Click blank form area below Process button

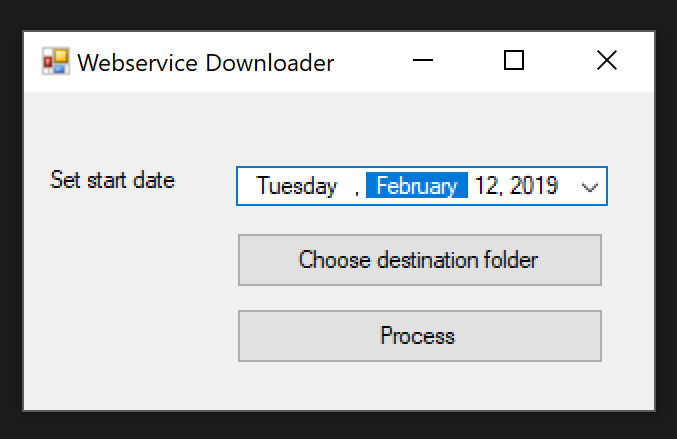pos(419,385)
